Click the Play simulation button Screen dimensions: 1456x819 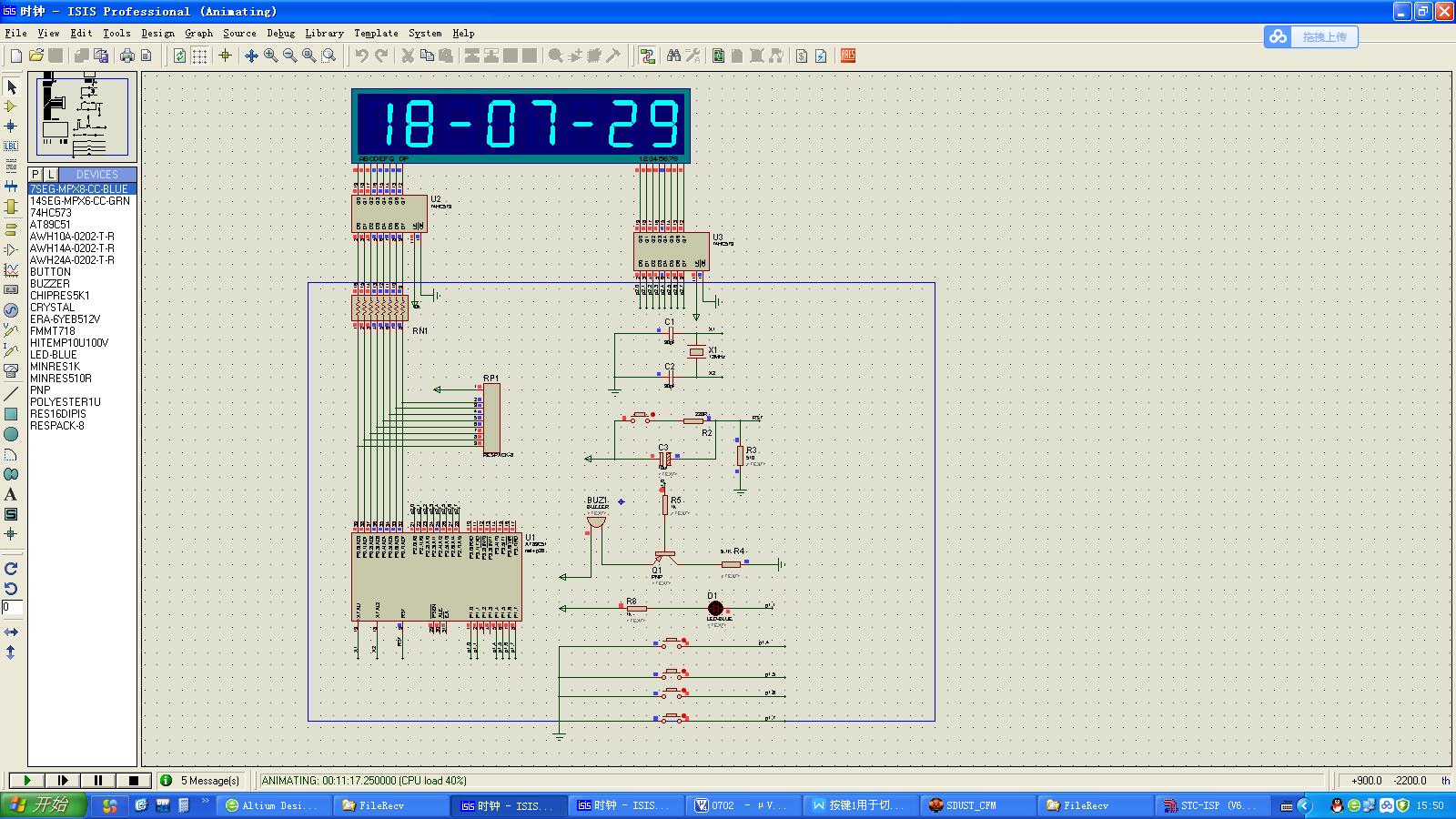[x=26, y=780]
